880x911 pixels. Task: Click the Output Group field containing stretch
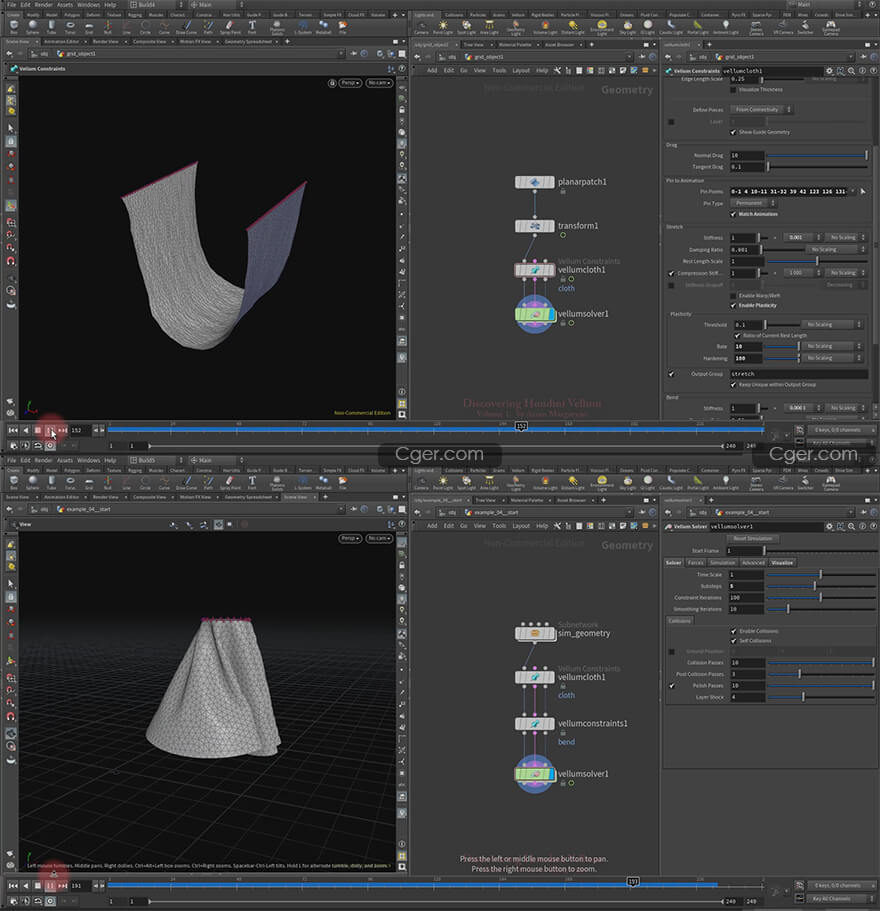(799, 374)
